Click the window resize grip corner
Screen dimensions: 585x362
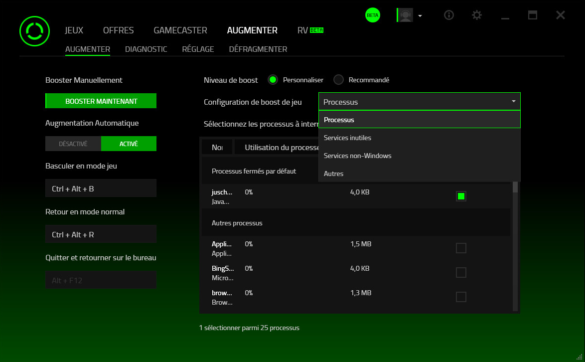click(579, 356)
